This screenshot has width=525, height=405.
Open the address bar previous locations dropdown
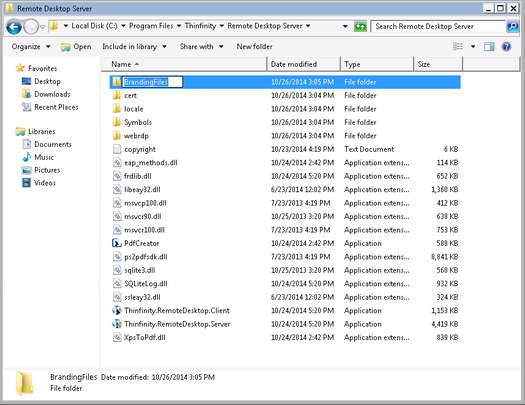345,26
